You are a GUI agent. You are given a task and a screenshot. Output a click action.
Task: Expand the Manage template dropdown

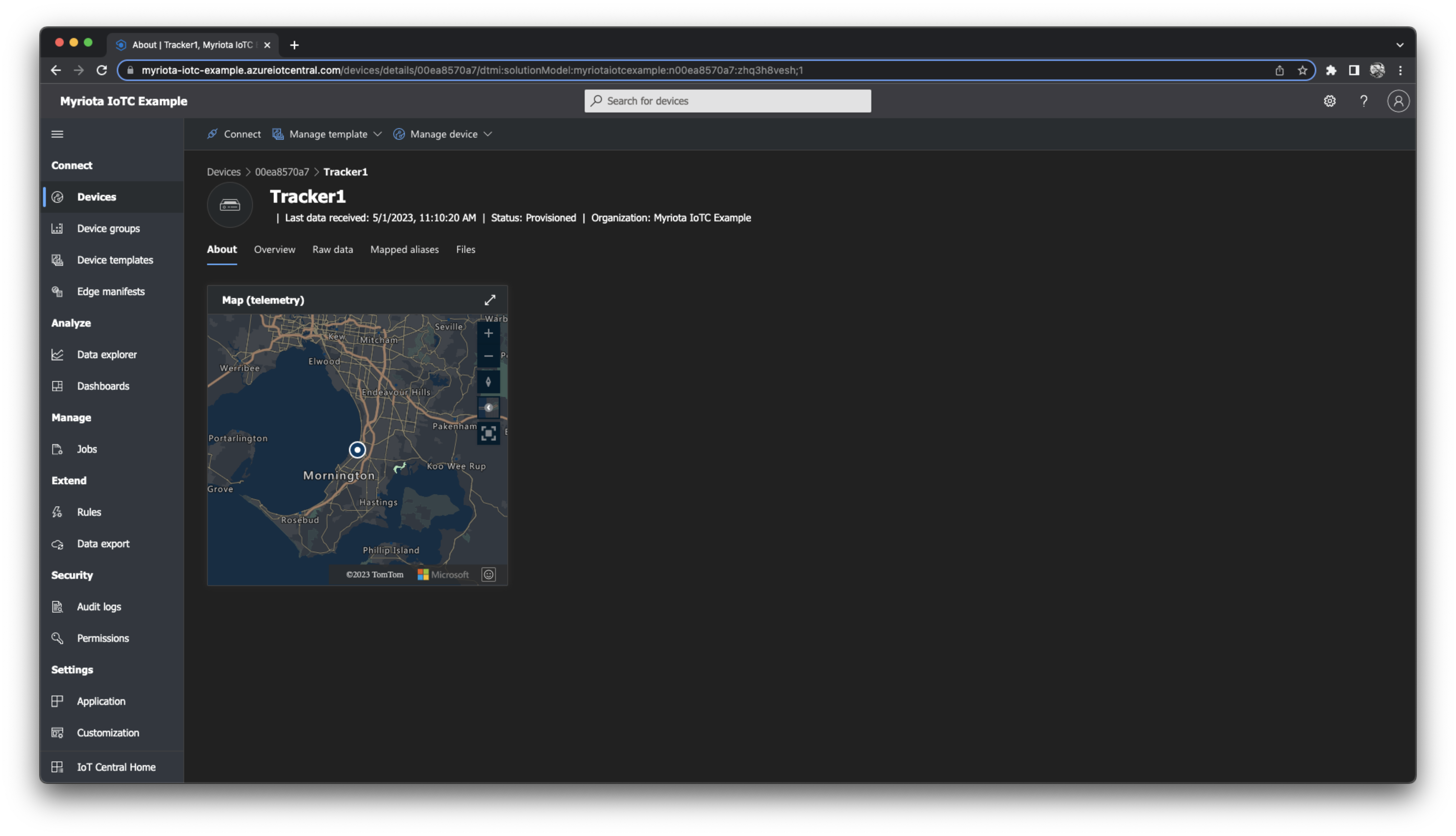[328, 134]
